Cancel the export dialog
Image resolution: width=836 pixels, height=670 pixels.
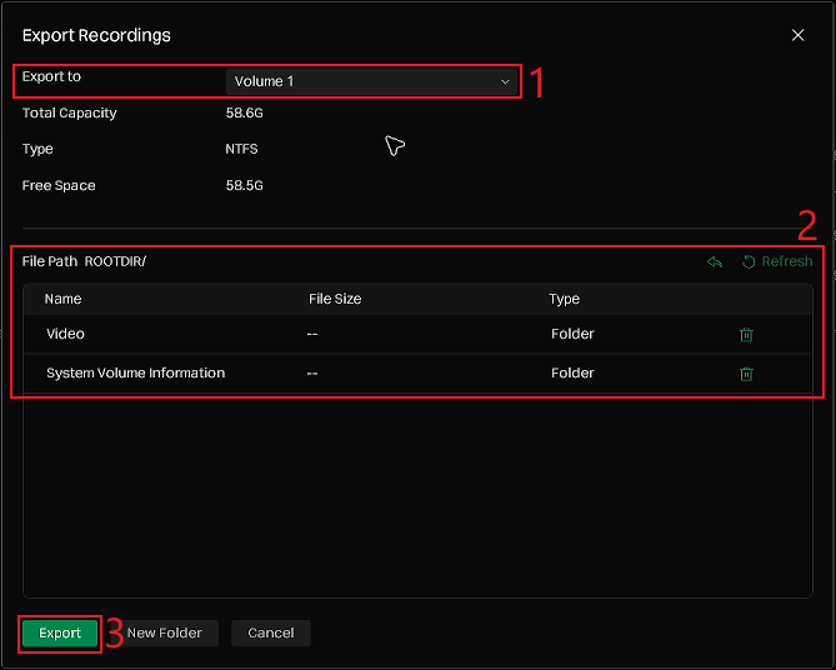click(x=271, y=633)
